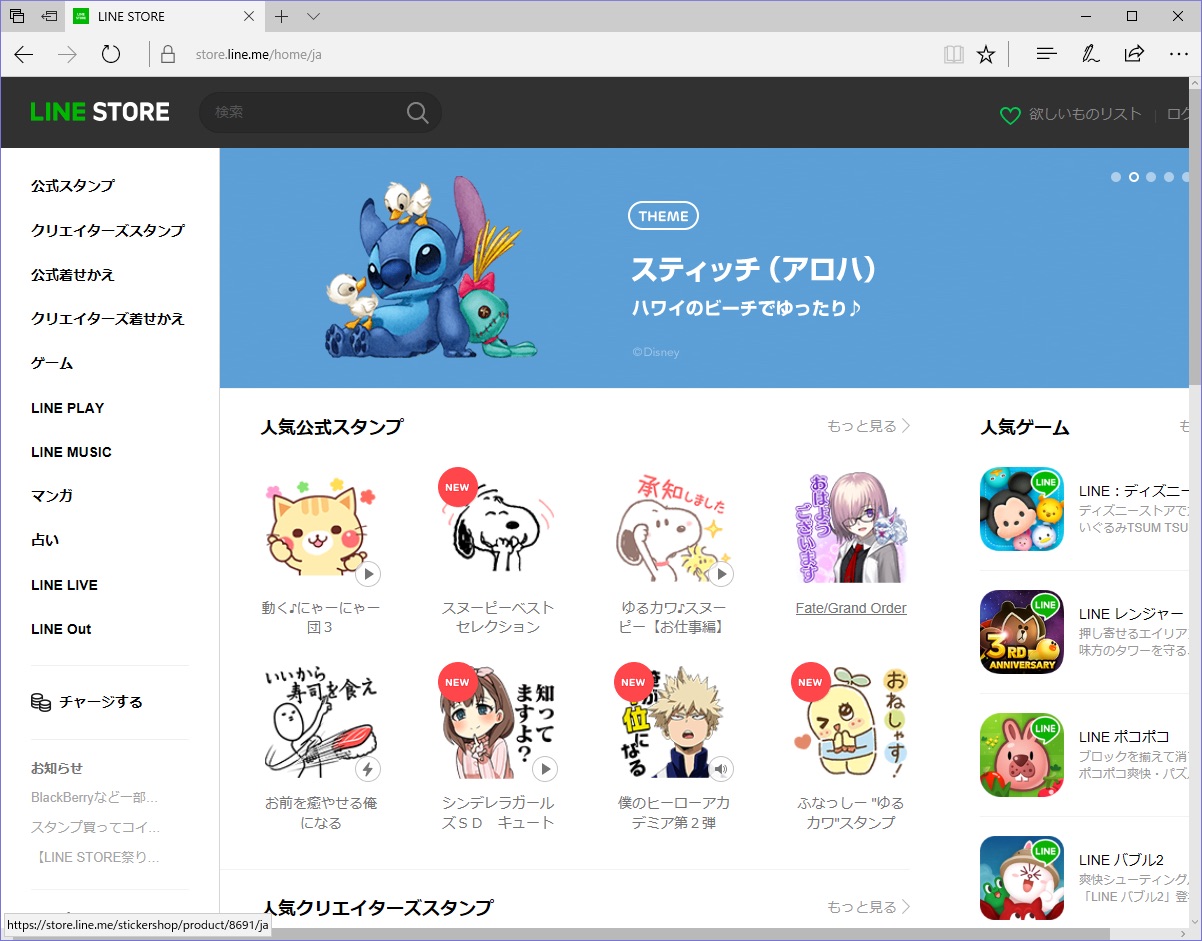The image size is (1202, 941).
Task: Open the tab preview dropdown chevron
Action: [313, 16]
